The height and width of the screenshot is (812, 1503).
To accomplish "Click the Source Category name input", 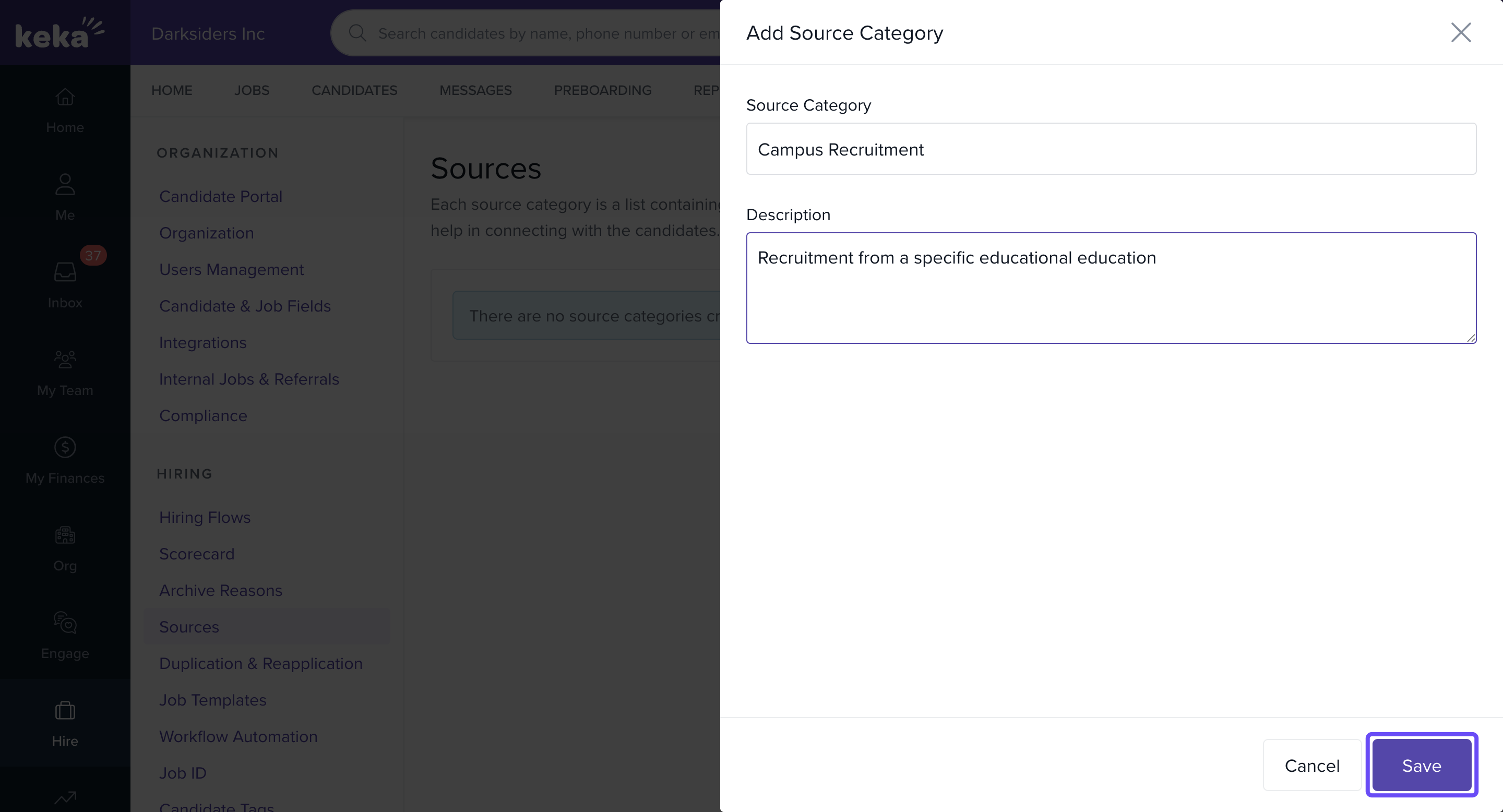I will tap(1111, 149).
